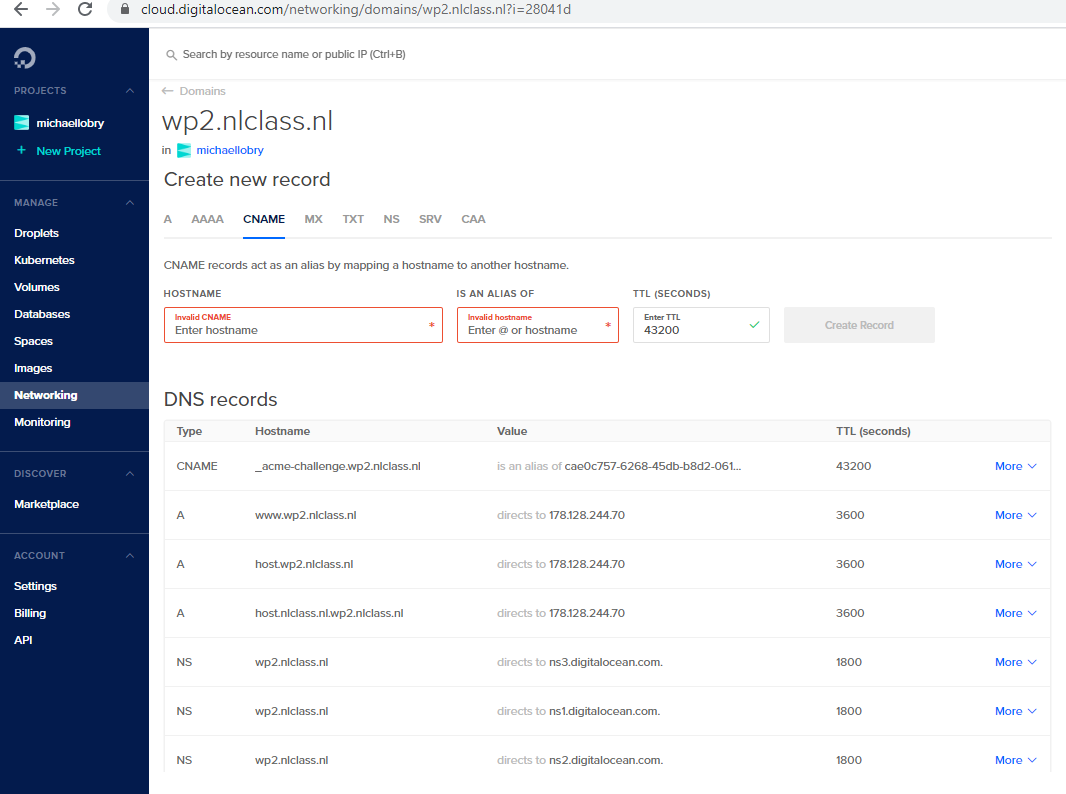This screenshot has height=794, width=1066.
Task: Click 178.128.244.70 in the host.wp2.nlclass.nl row
Action: pos(587,564)
